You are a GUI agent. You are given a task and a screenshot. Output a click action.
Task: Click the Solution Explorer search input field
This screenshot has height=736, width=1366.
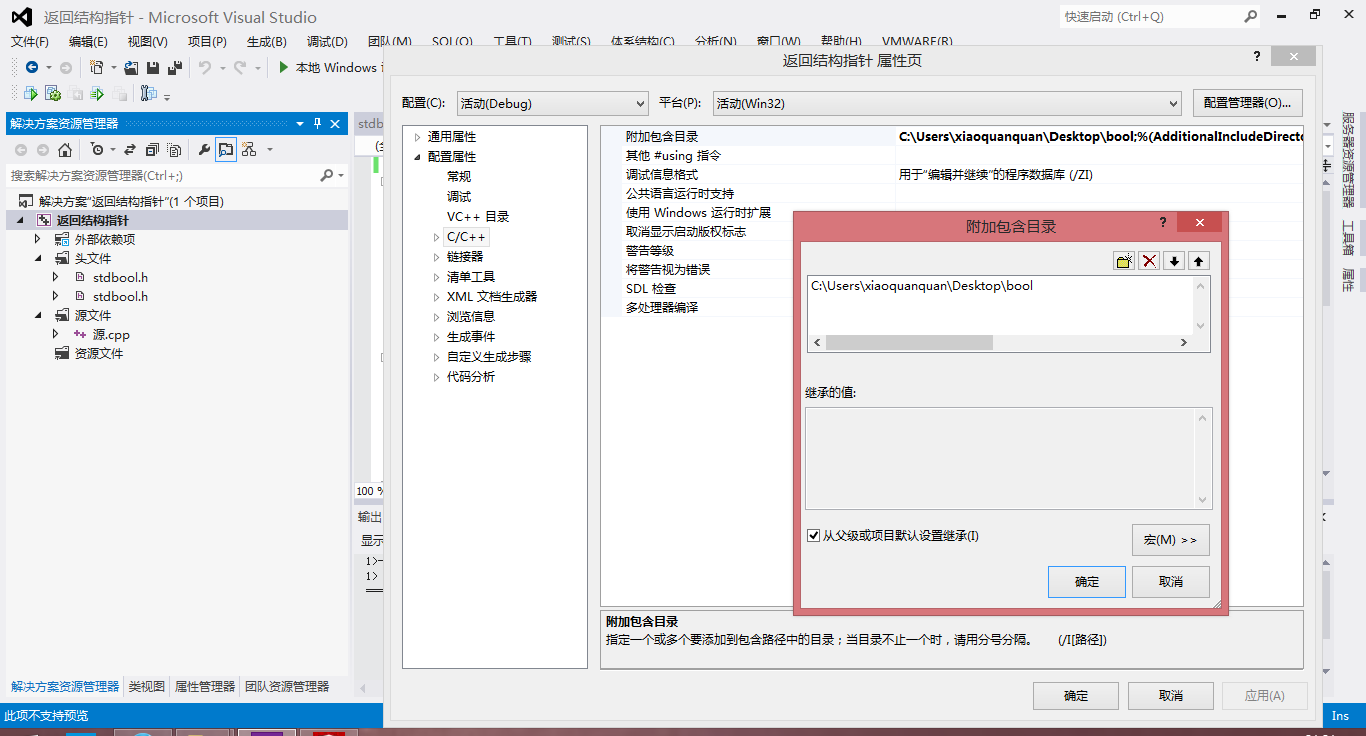coord(163,175)
